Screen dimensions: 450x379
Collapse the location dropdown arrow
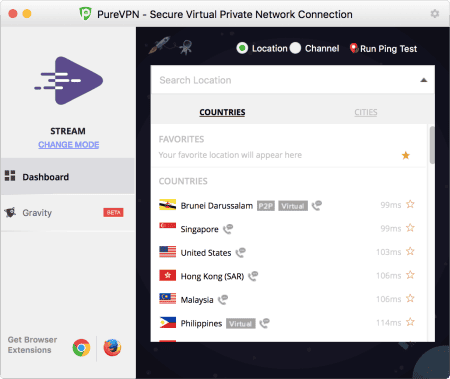point(424,80)
